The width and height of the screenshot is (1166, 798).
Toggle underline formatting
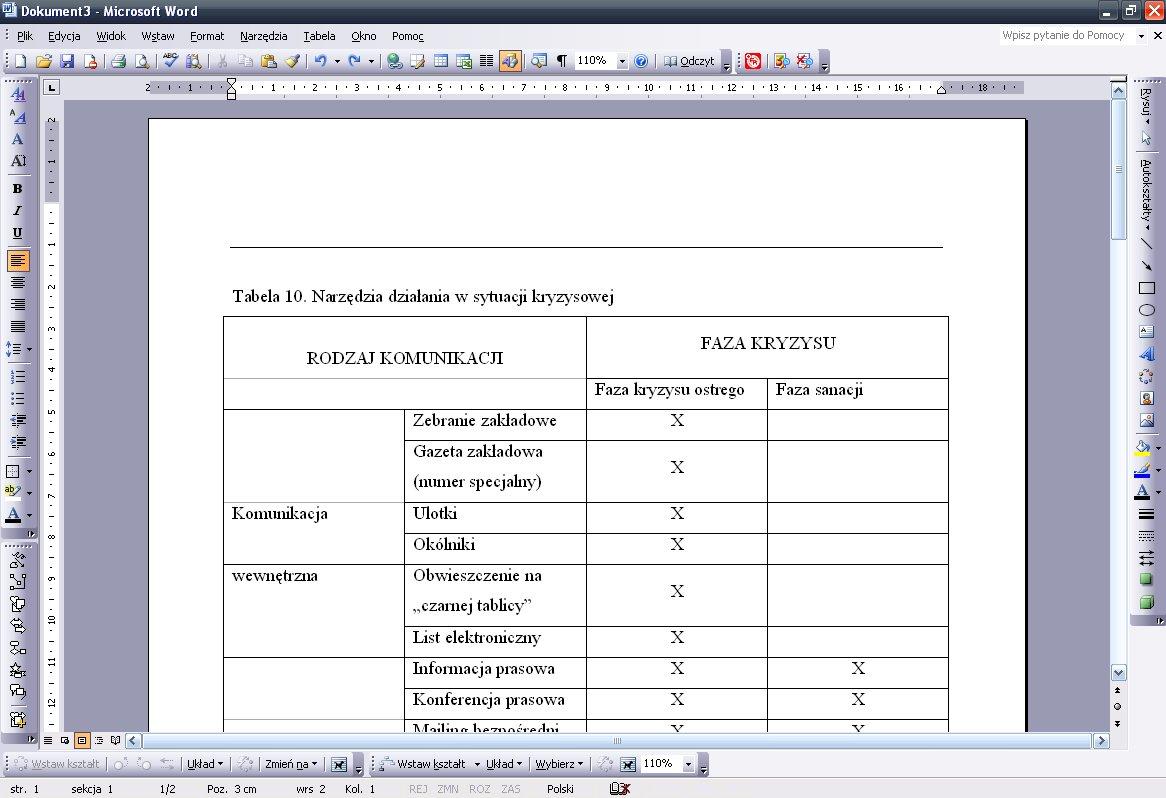(x=18, y=233)
